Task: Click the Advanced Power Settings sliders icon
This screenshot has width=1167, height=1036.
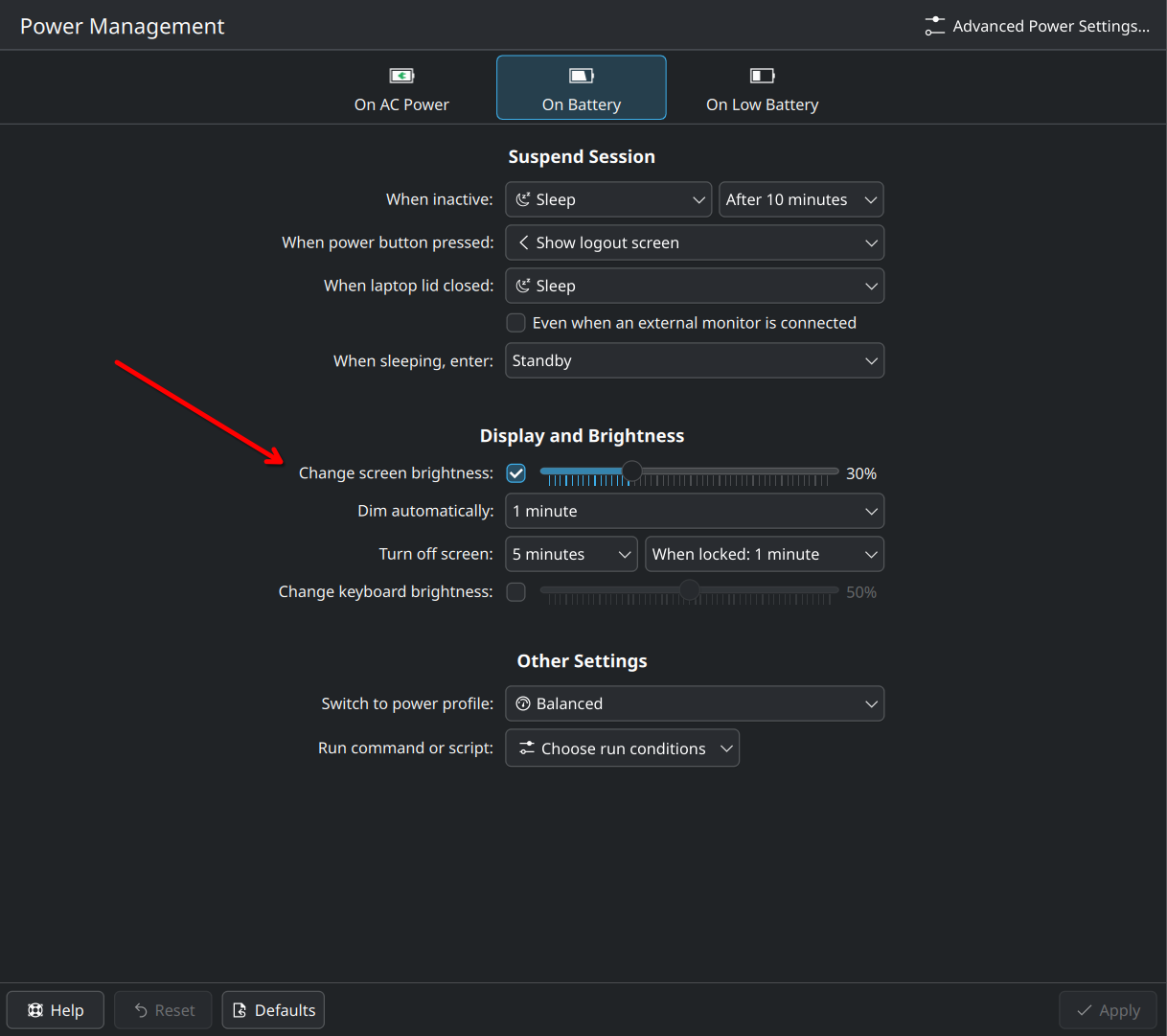Action: (934, 26)
